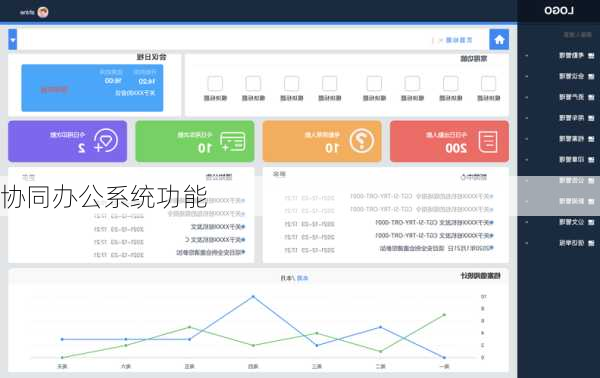Screen dimensions: 600x378
Task: Click 更多 link in 通知公告 panel
Action: (28, 177)
